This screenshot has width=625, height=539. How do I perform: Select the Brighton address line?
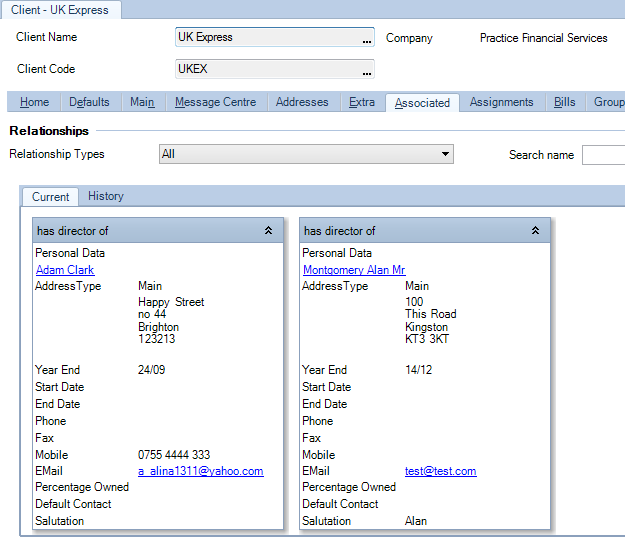tap(159, 327)
